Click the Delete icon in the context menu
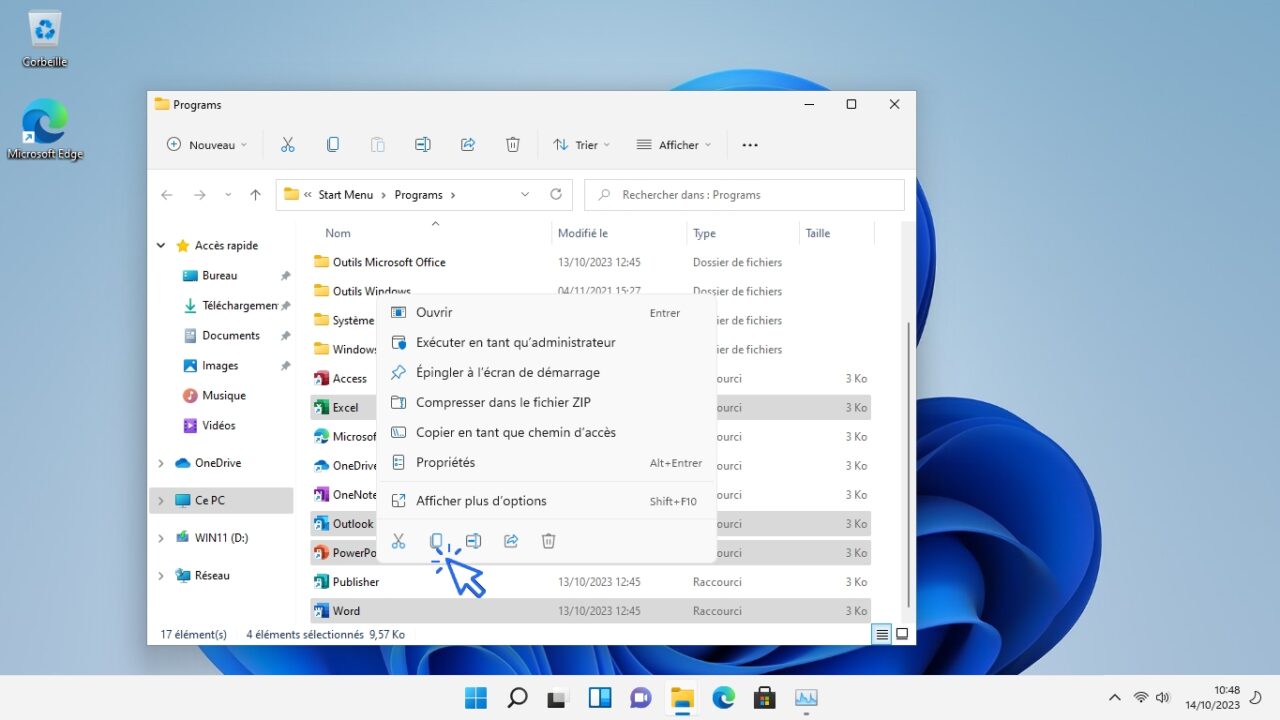 (x=548, y=540)
